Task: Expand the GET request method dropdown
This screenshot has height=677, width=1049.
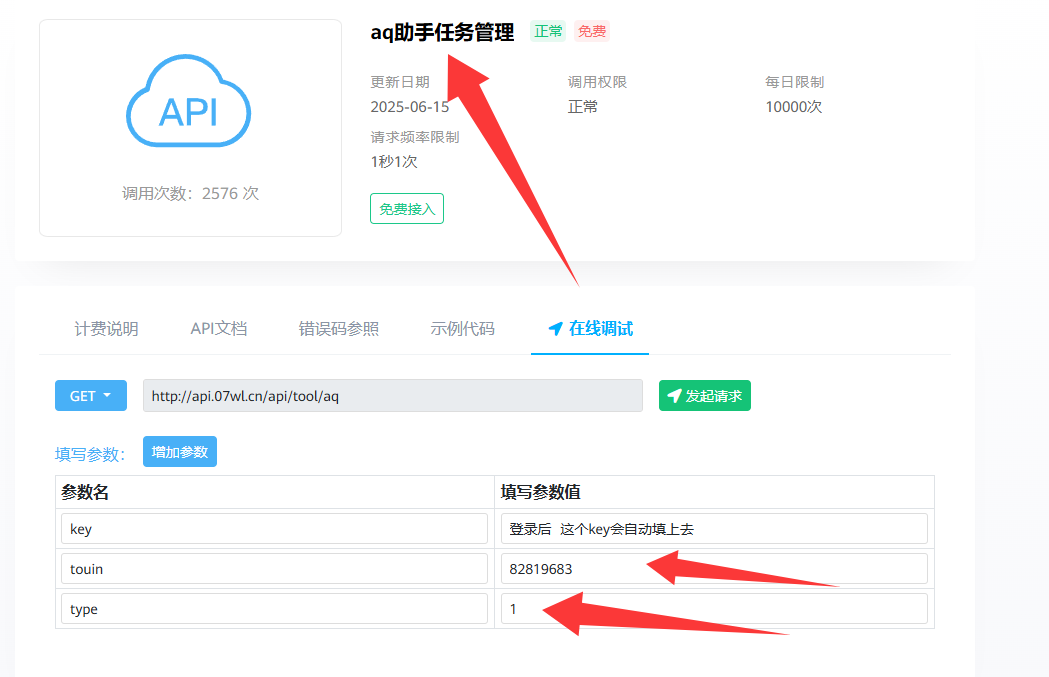Action: coord(91,396)
